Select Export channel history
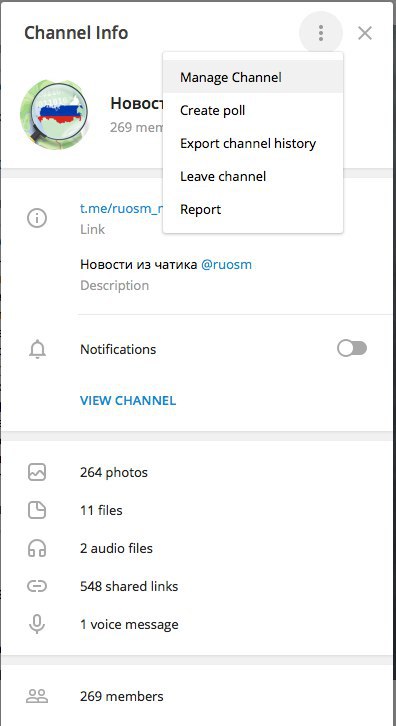 (253, 143)
